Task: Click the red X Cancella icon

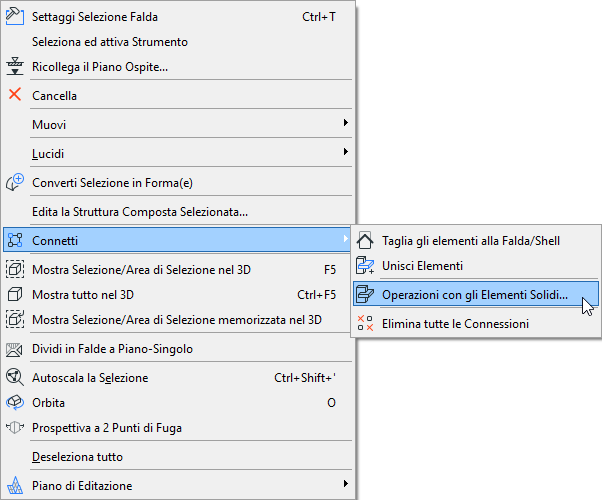Action: (15, 95)
